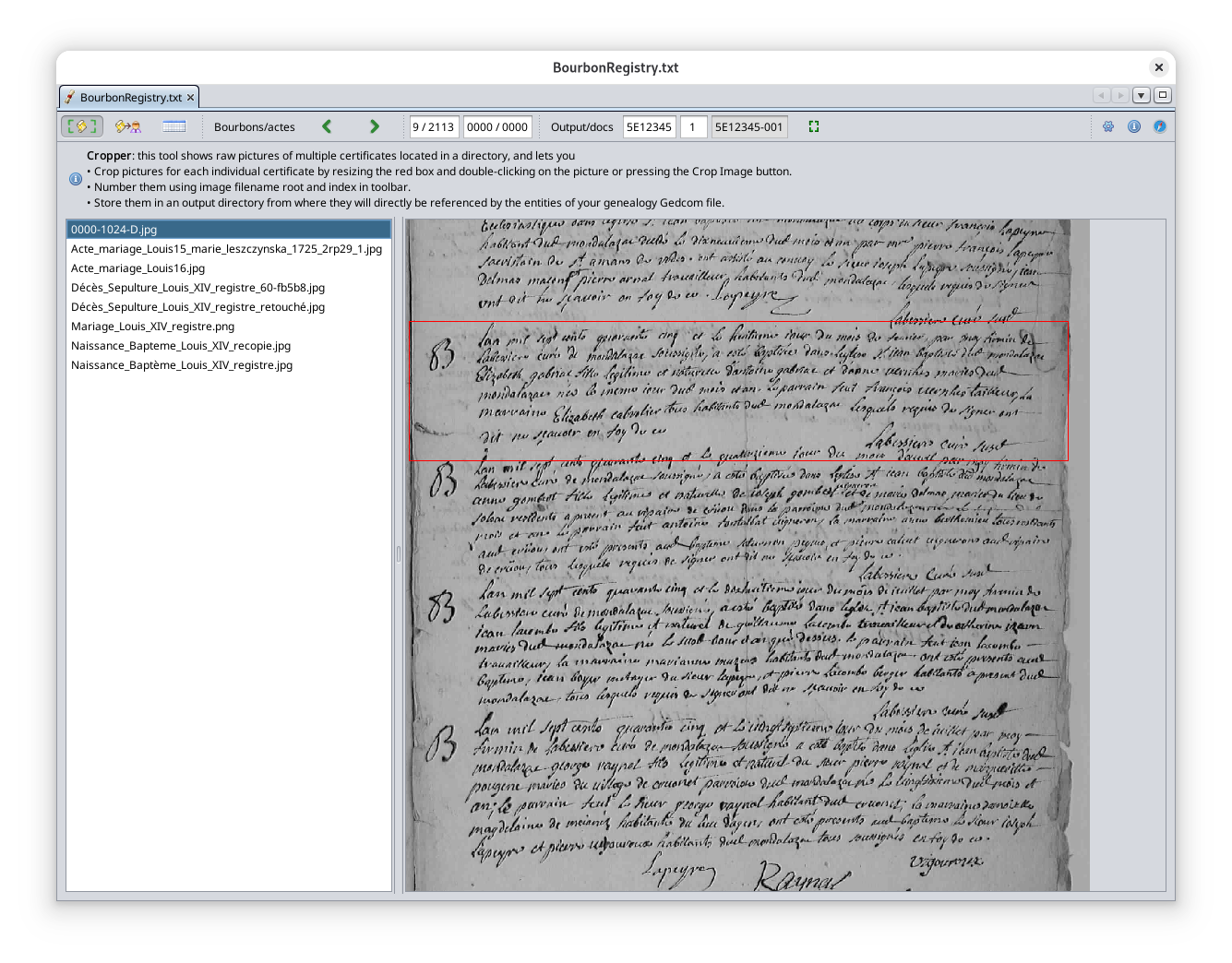Click the 5E12345-001 output name field

[749, 127]
